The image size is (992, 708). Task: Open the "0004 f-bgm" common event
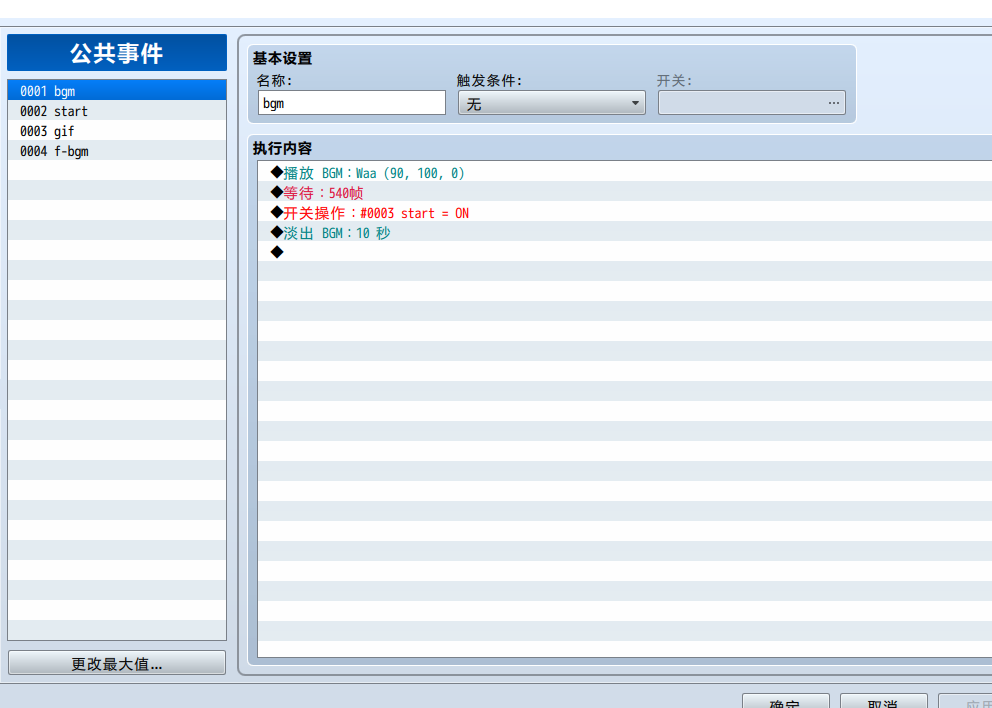point(117,151)
